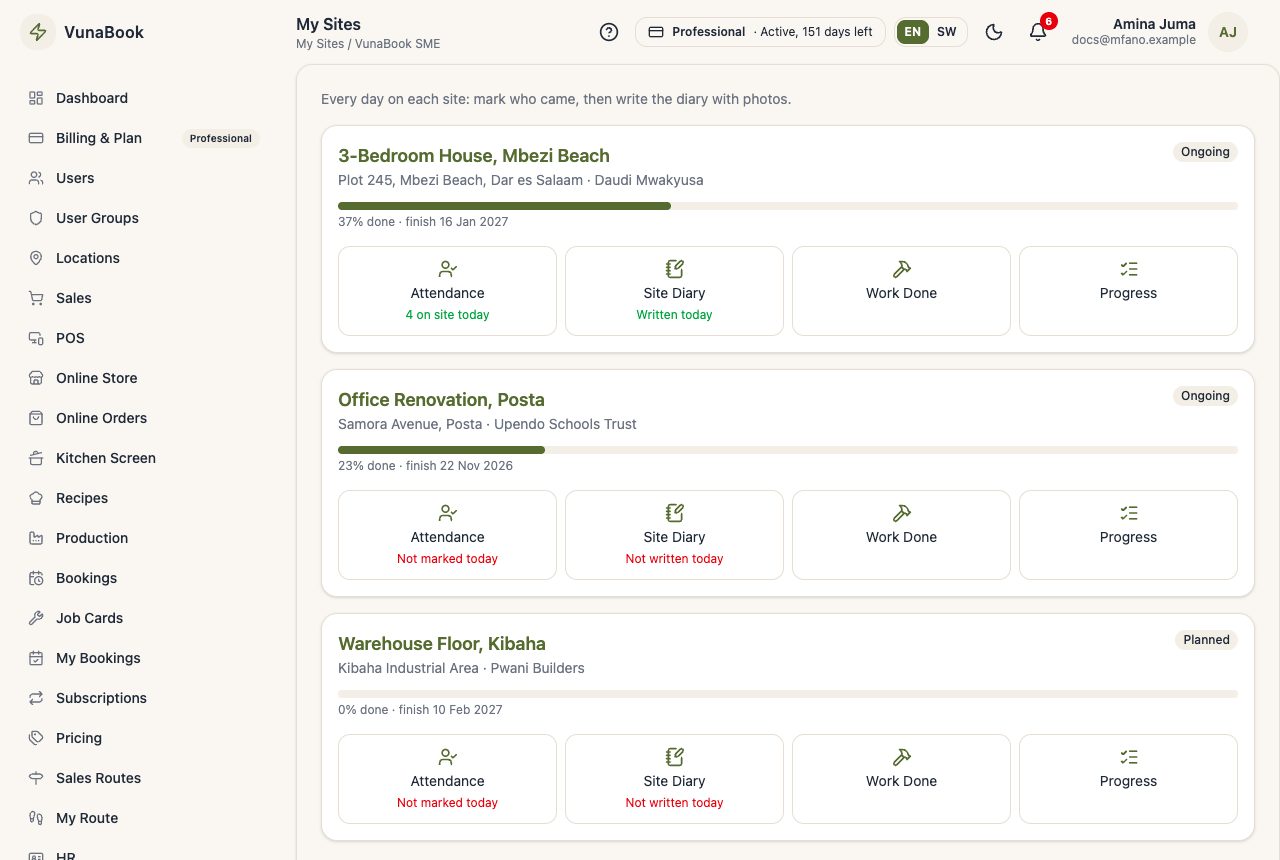Click the Sales cart icon in sidebar
1280x860 pixels.
click(x=36, y=298)
